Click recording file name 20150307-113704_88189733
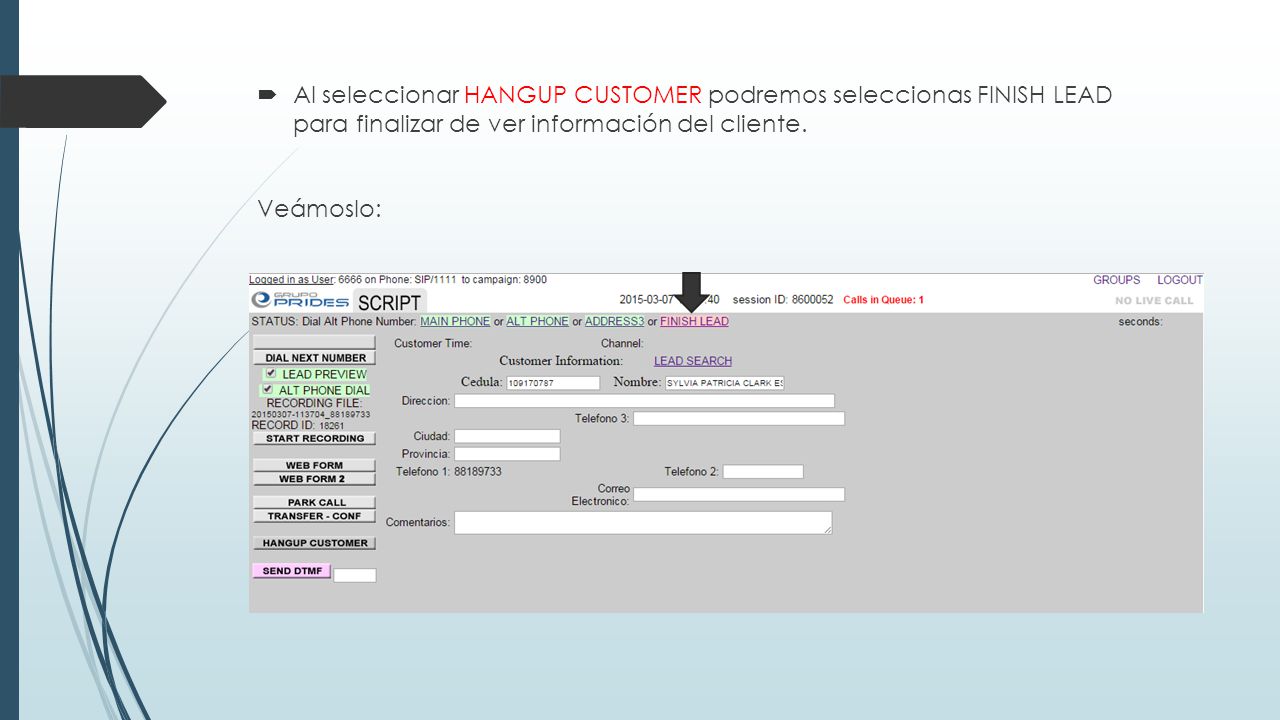The image size is (1280, 720). [x=311, y=414]
